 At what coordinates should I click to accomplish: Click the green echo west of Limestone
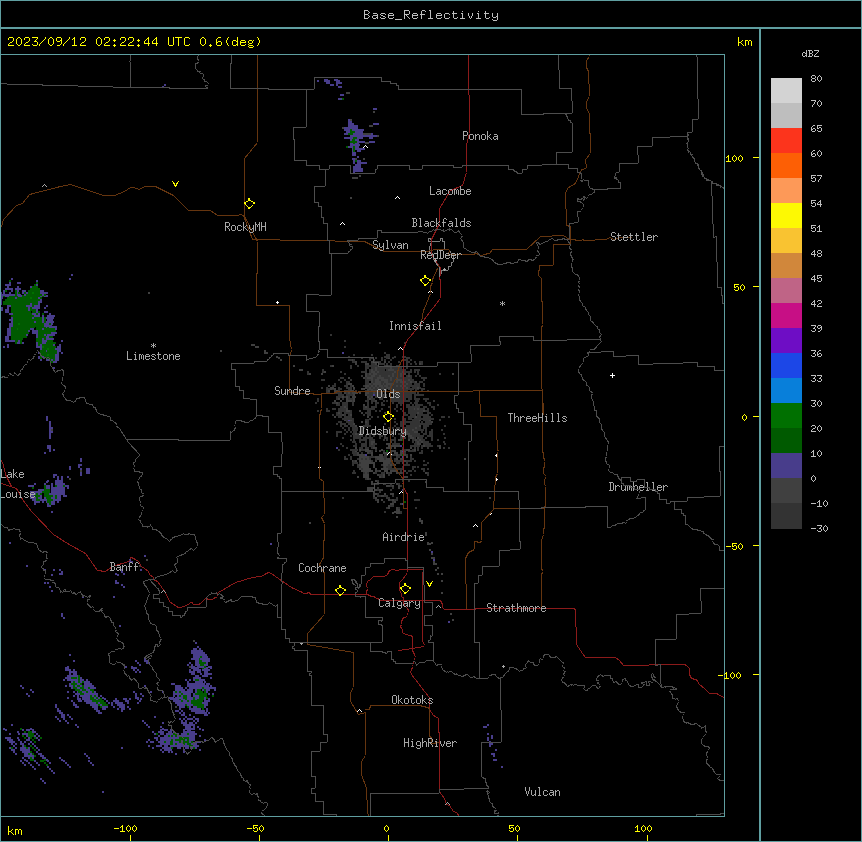click(x=30, y=322)
